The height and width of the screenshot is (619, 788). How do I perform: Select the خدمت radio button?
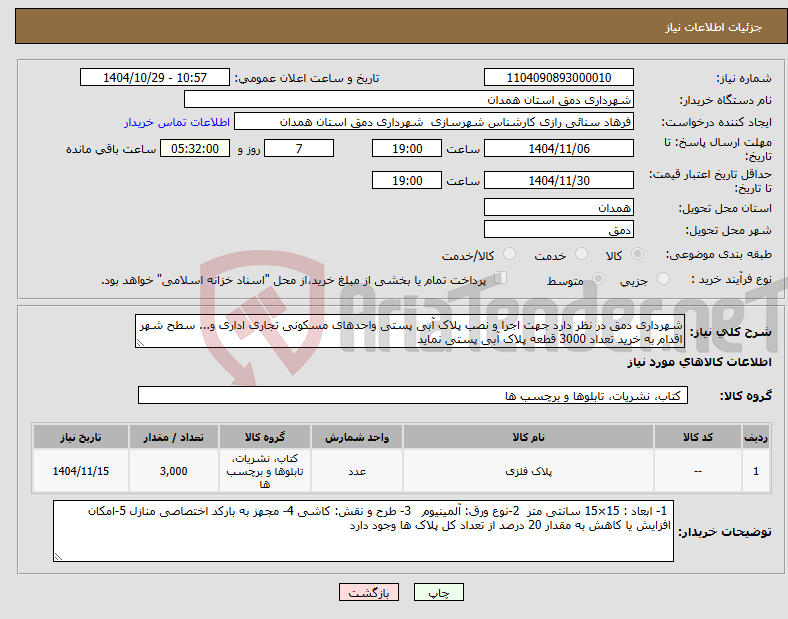[581, 254]
